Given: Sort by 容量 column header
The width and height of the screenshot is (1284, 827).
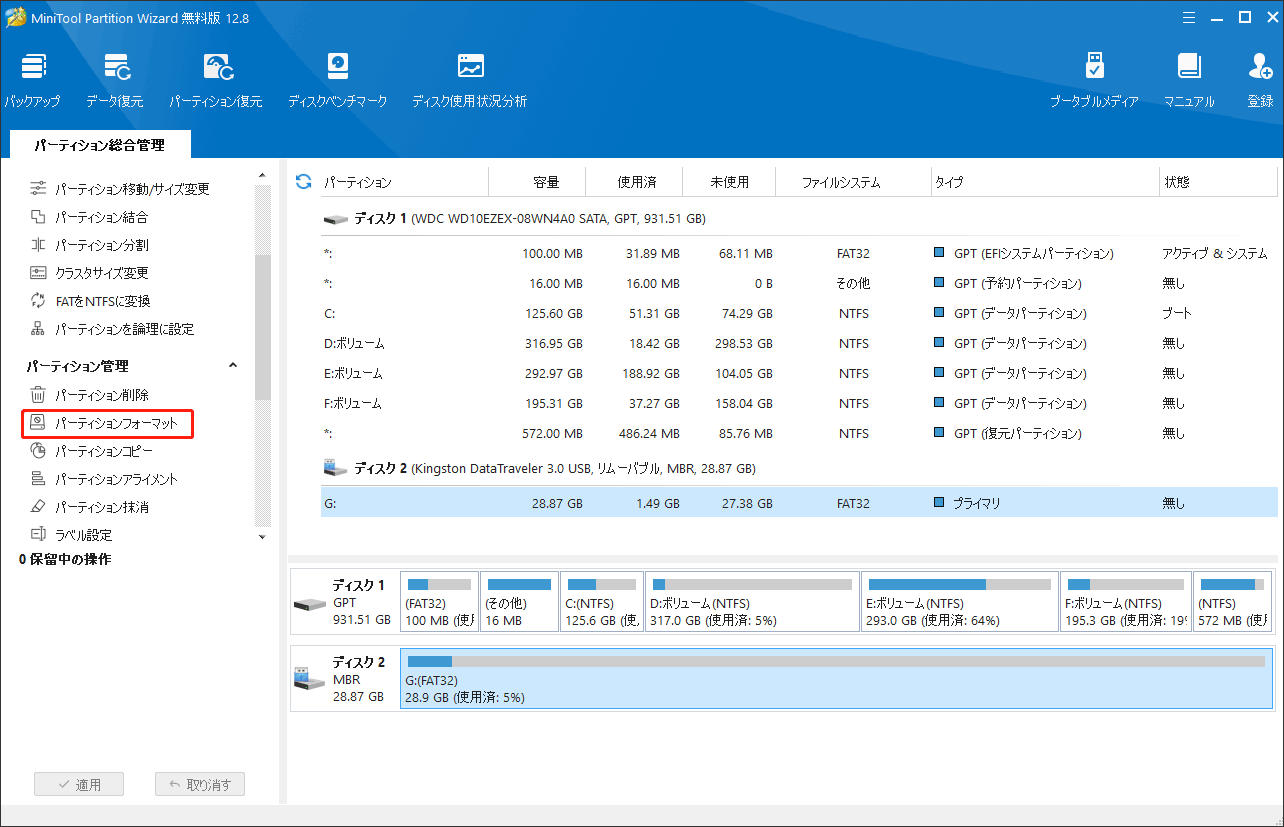Looking at the screenshot, I should 546,182.
